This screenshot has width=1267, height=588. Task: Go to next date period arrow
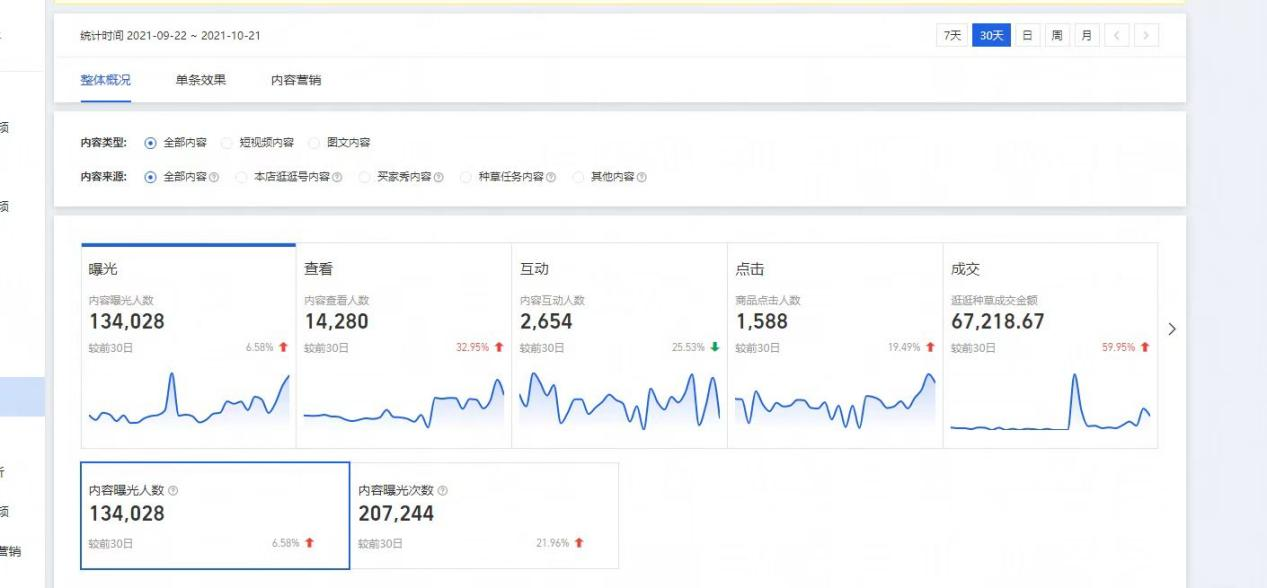tap(1146, 36)
